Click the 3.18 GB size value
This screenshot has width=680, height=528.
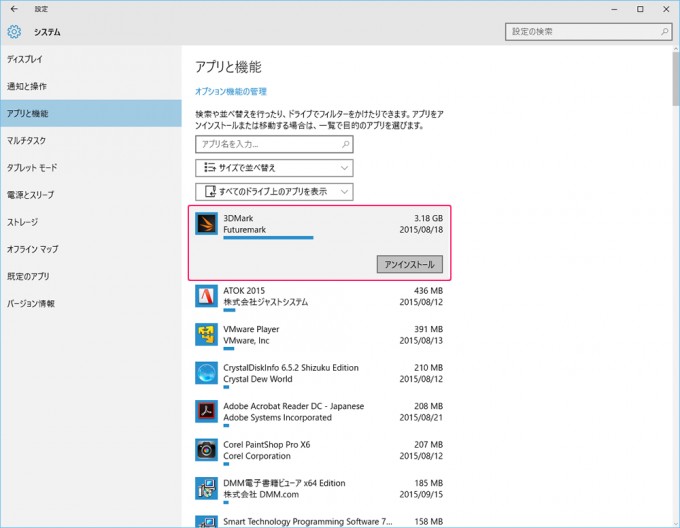[428, 218]
